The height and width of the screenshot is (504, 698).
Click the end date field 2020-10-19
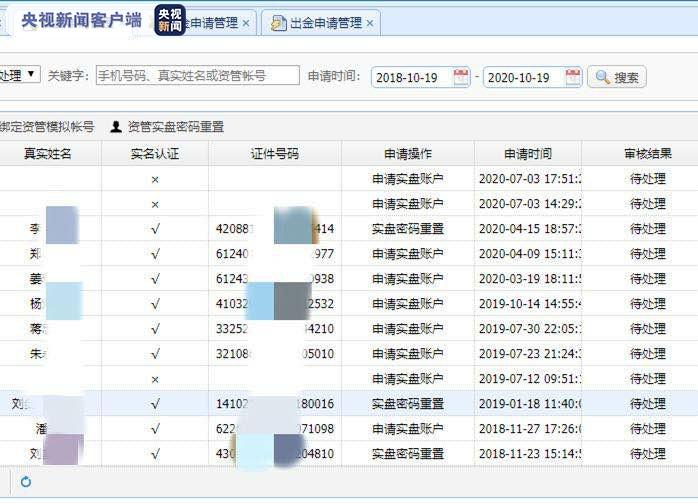tap(524, 77)
